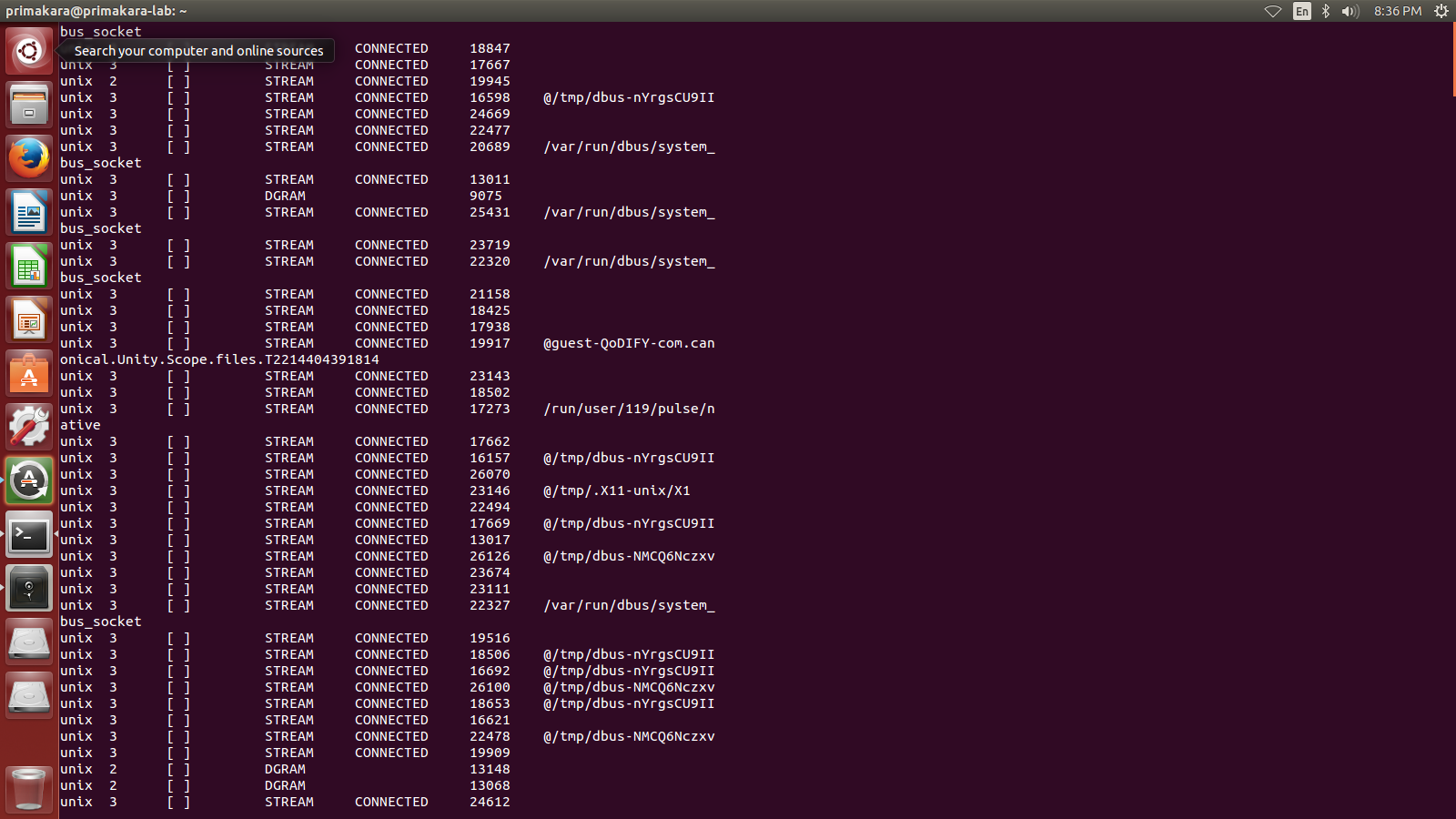Screen dimensions: 1456x819
Task: Open LibreOffice Writer
Action: point(29,212)
